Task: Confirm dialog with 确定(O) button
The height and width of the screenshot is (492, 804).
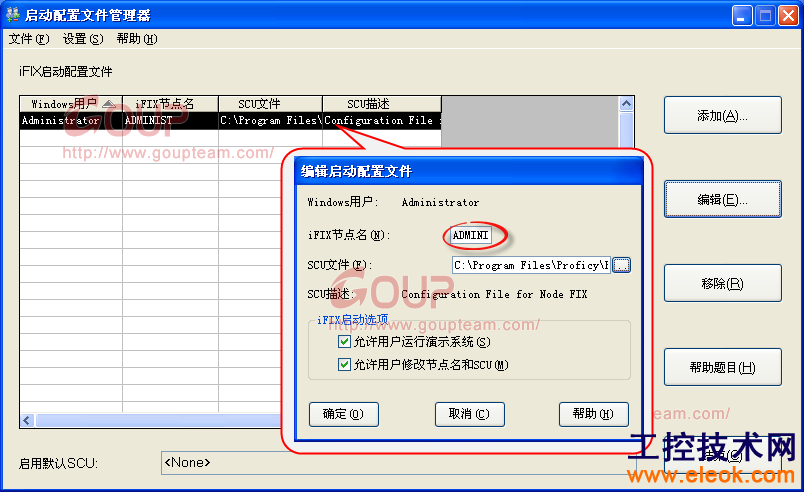Action: pos(344,414)
